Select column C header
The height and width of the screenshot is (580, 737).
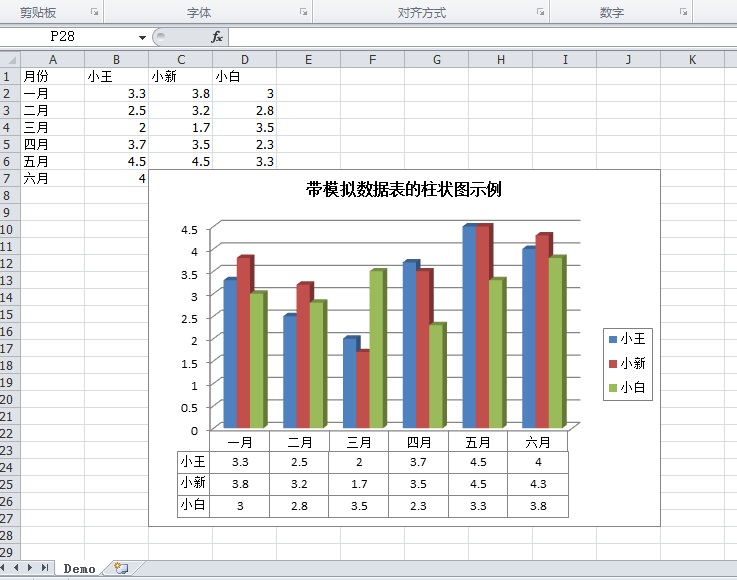(x=181, y=60)
